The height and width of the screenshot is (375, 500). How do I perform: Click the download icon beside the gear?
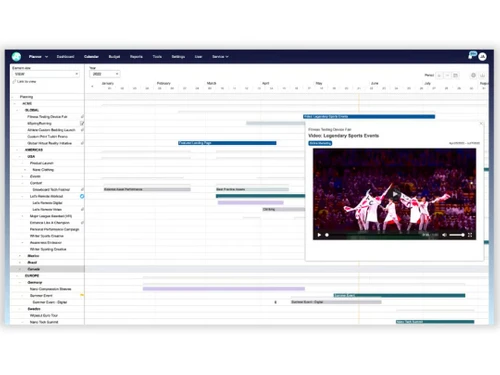[x=482, y=75]
